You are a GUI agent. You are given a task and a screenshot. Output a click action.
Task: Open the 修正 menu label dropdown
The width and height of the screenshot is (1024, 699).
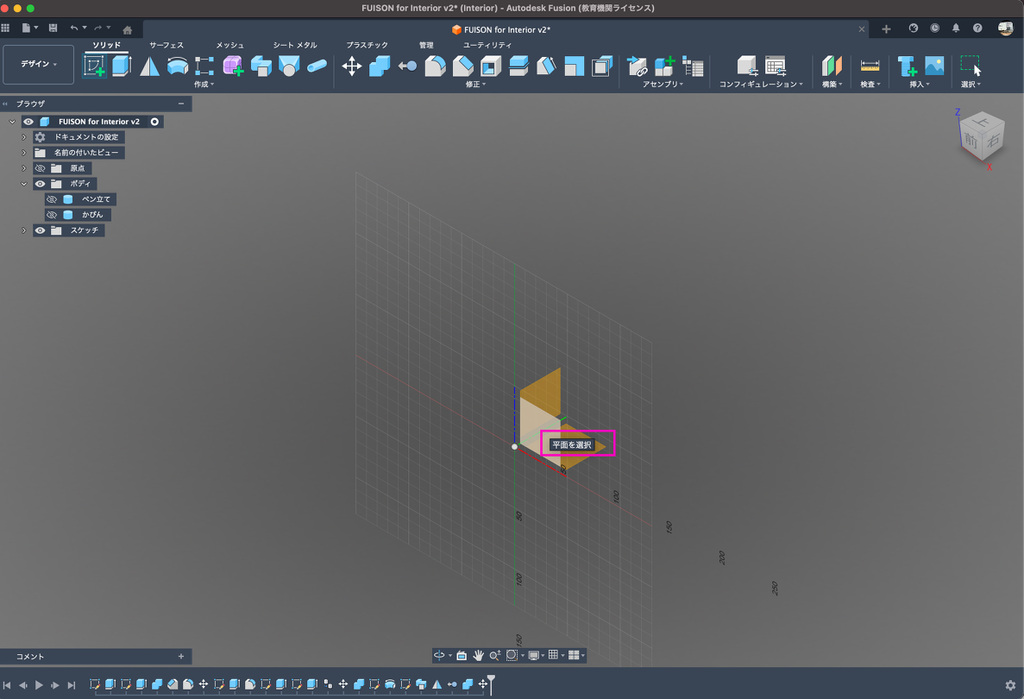point(475,84)
